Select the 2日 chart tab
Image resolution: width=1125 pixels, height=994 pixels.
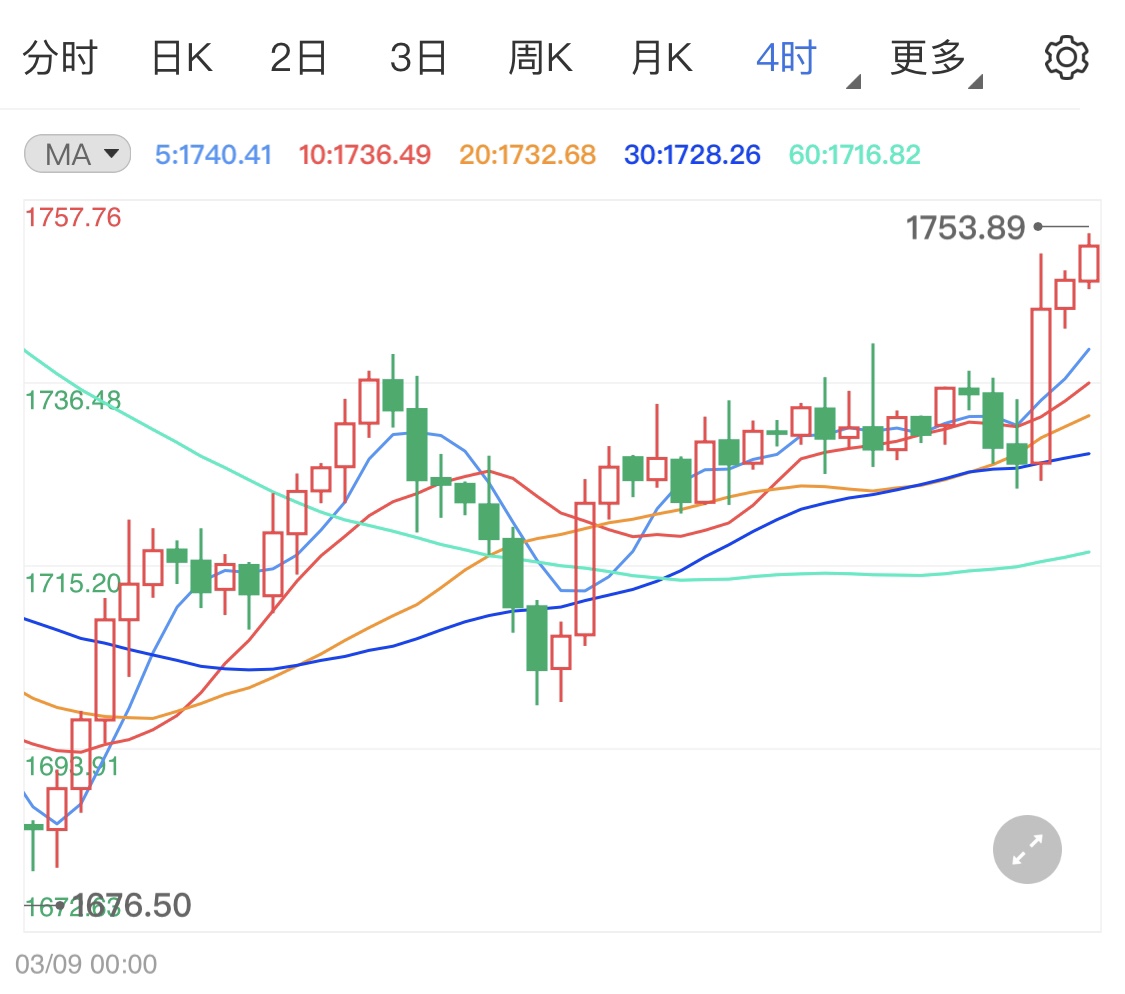(x=298, y=58)
